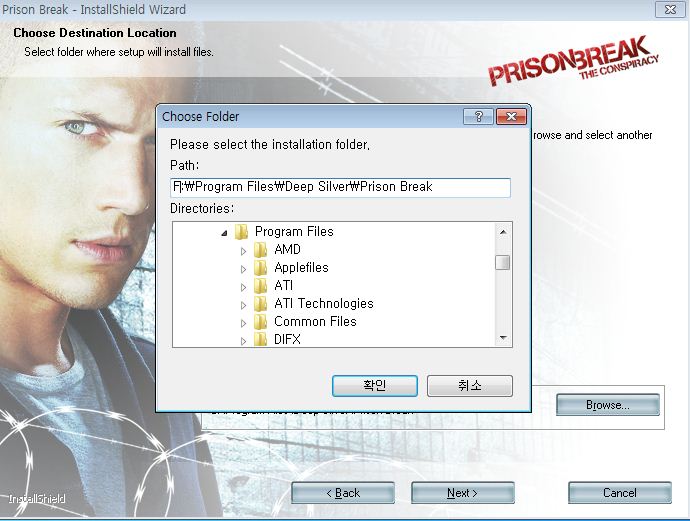Select the Common Files folder icon

[261, 322]
